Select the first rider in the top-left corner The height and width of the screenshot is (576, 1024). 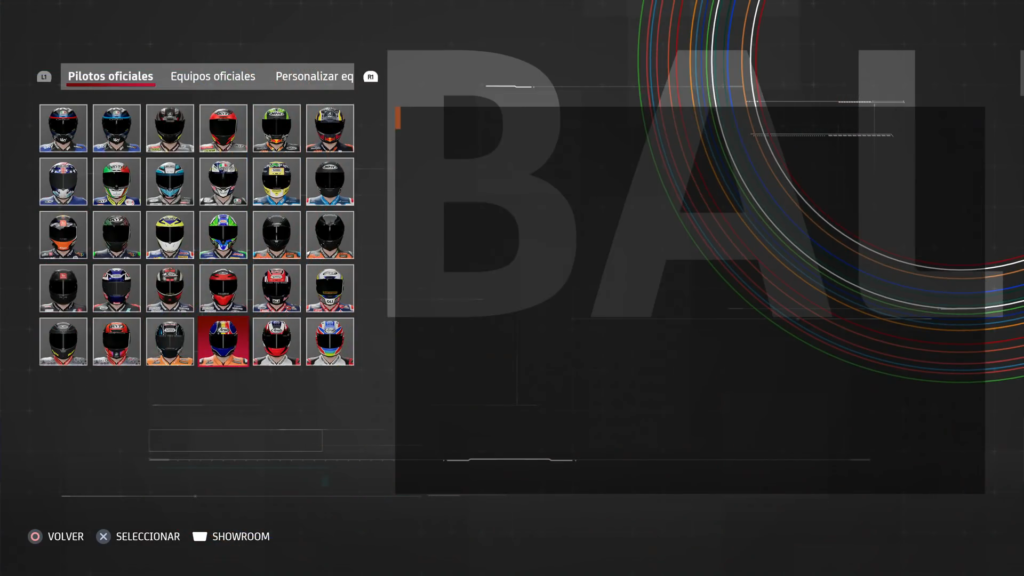(64, 128)
